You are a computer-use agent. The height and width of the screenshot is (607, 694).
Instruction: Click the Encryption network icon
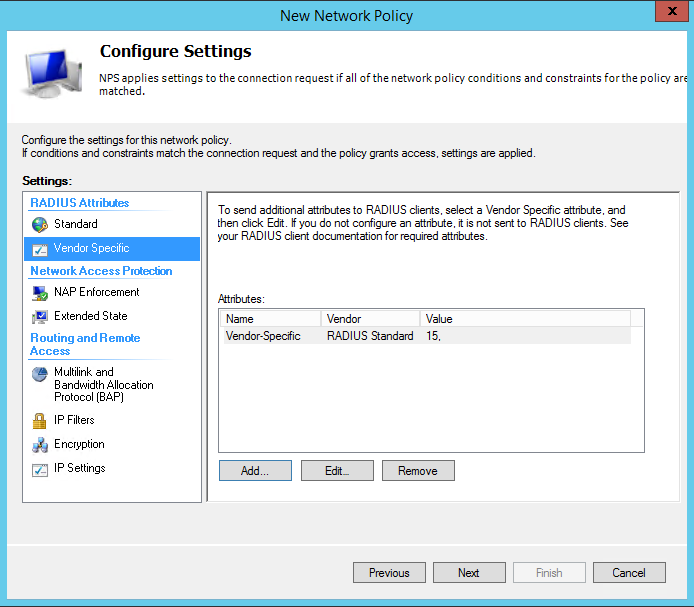pos(40,445)
